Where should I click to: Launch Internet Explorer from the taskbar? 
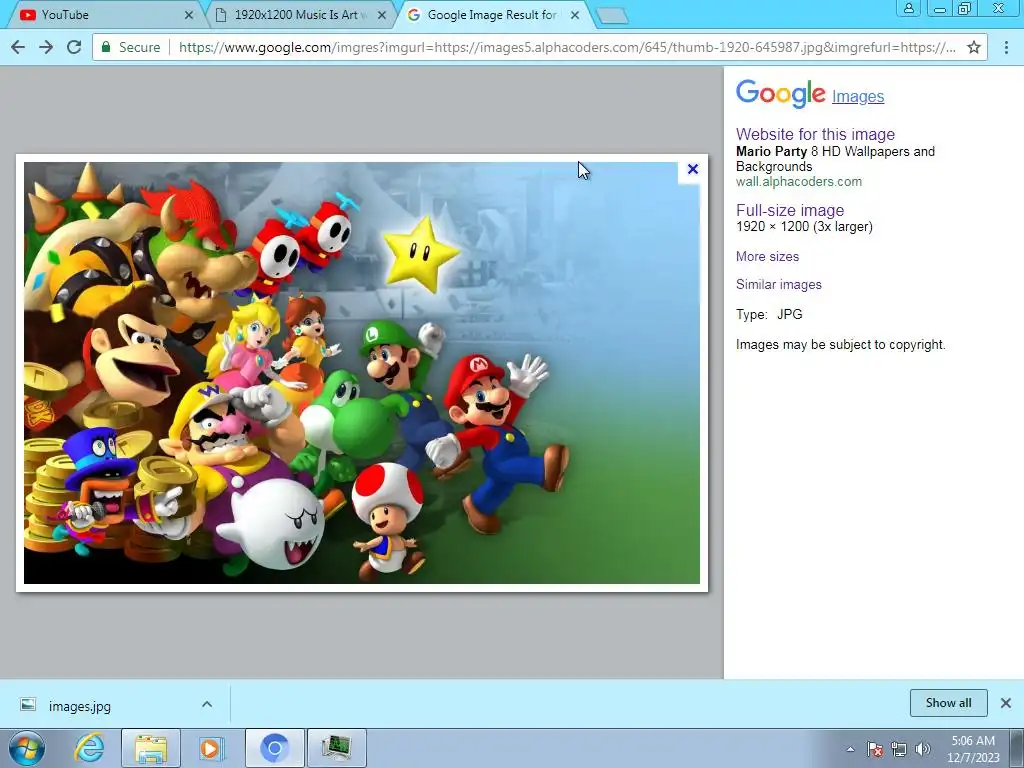pyautogui.click(x=89, y=748)
